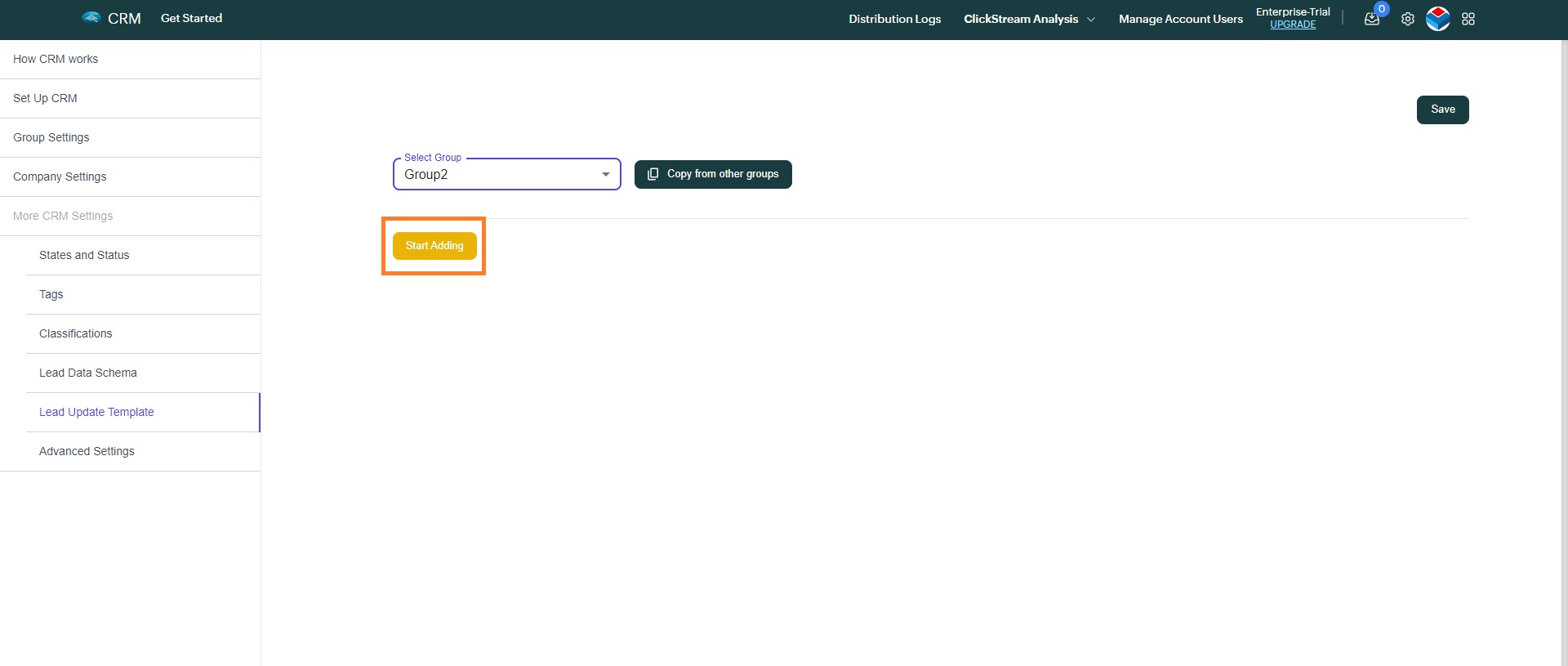Image resolution: width=1568 pixels, height=666 pixels.
Task: Open the apps grid icon
Action: point(1468,19)
